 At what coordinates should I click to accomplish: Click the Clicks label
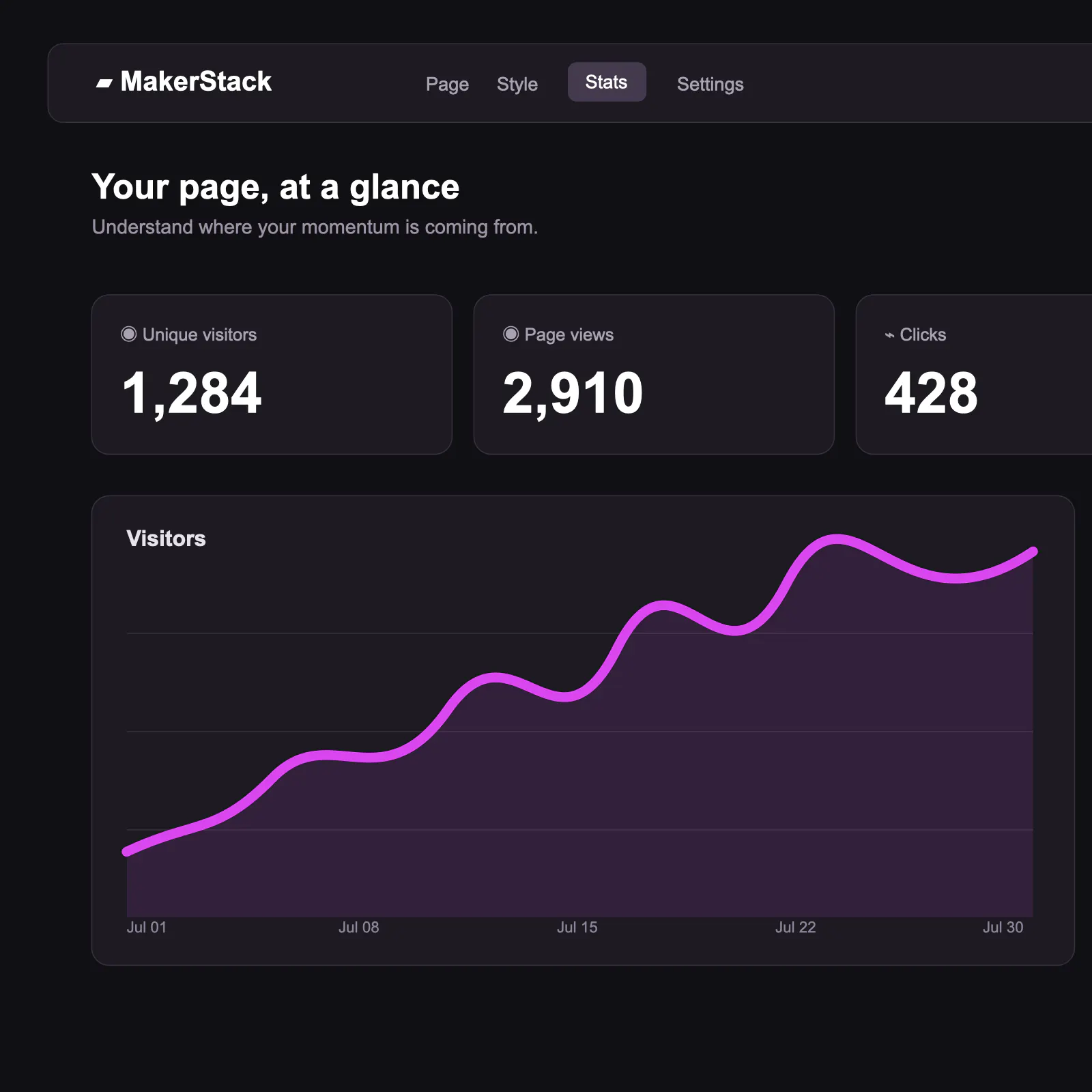[x=923, y=334]
